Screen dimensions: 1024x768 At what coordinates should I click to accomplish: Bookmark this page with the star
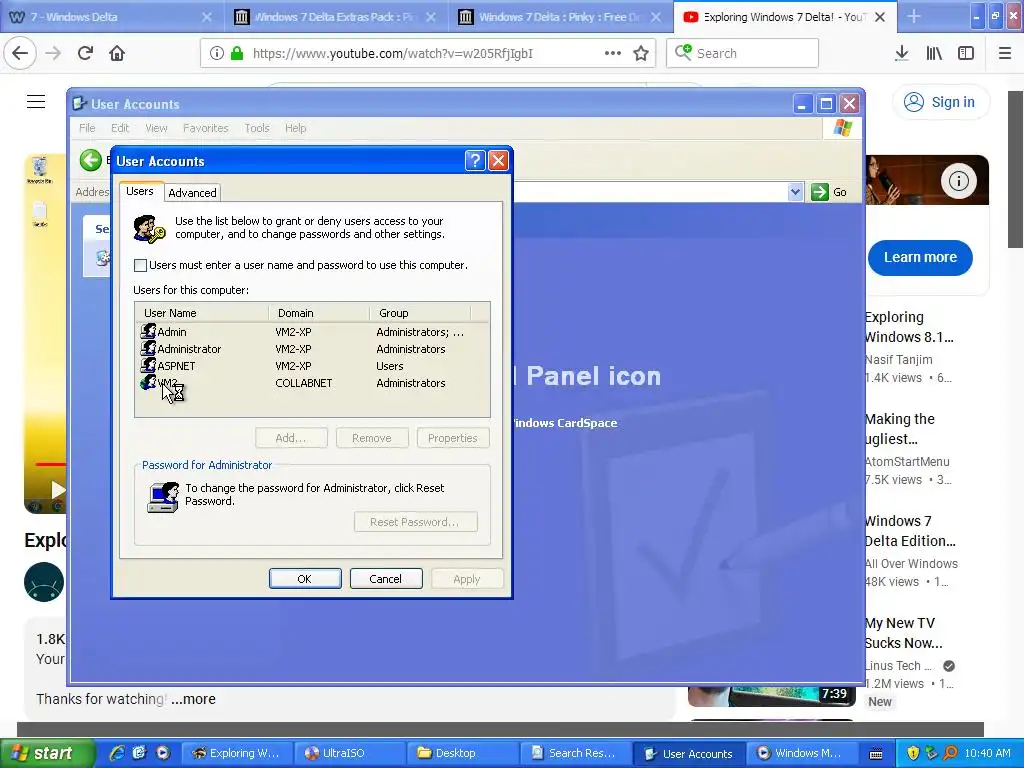coord(641,53)
